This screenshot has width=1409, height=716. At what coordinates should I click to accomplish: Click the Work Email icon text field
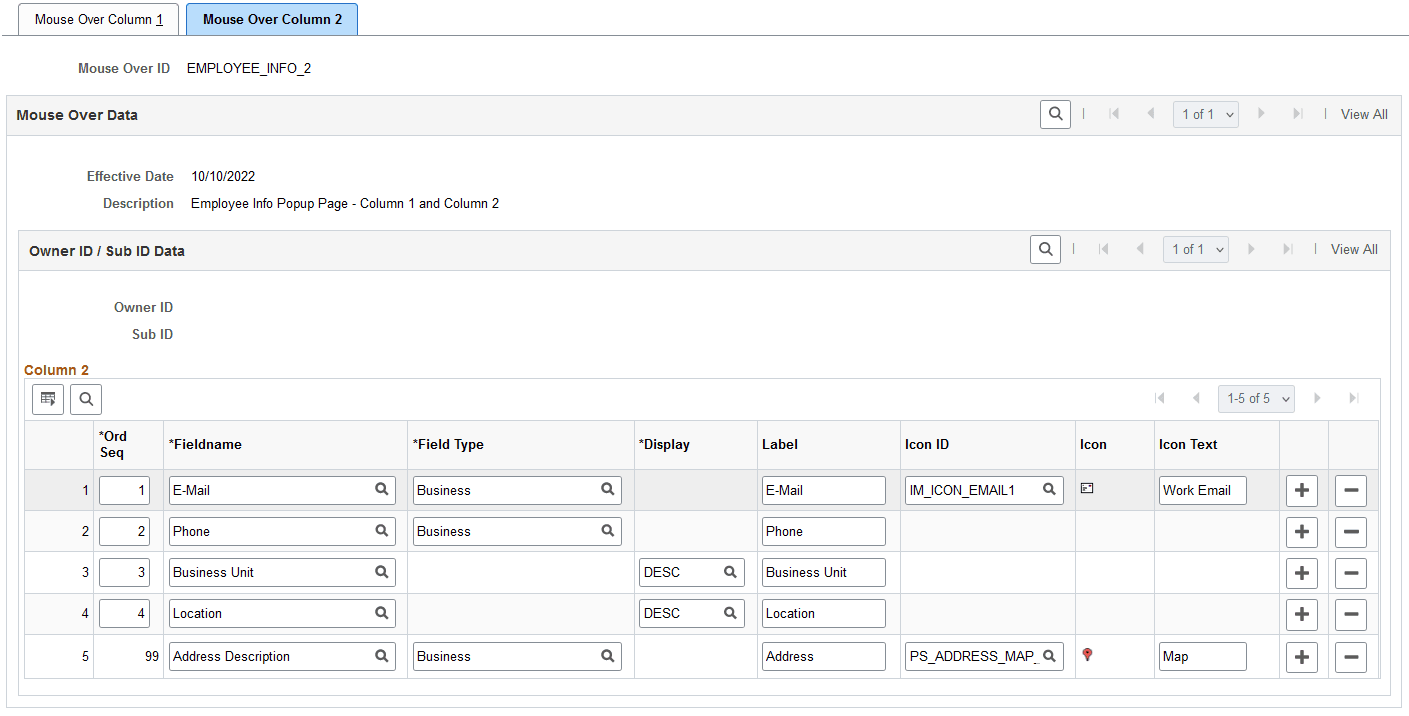pos(1203,490)
